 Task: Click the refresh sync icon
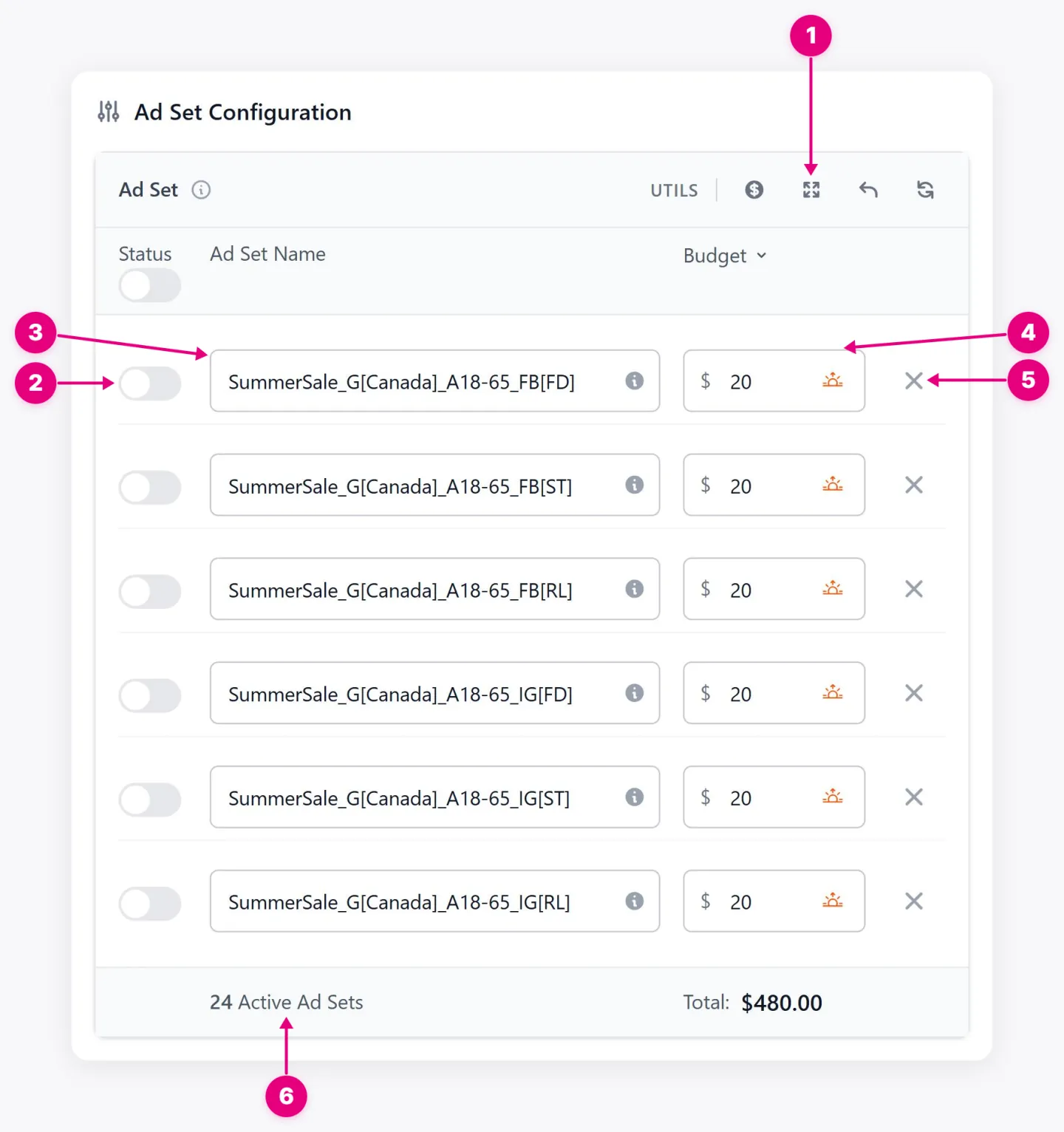coord(925,190)
